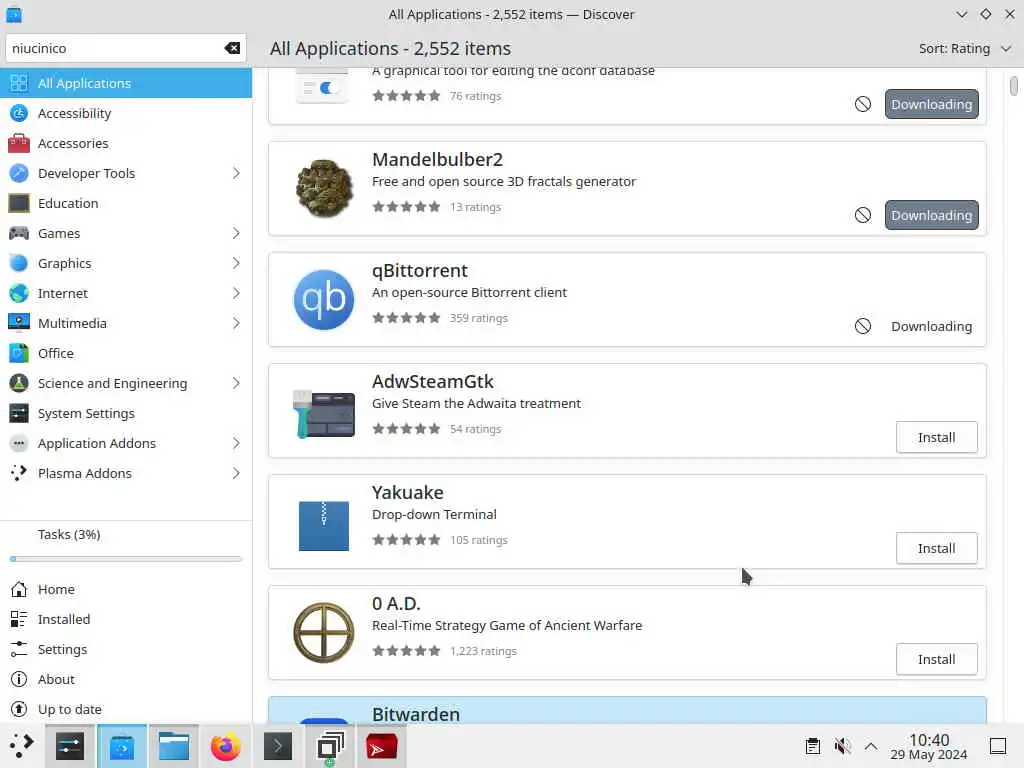The width and height of the screenshot is (1024, 768).
Task: Click the results list vertical scrollbar
Action: 1014,86
